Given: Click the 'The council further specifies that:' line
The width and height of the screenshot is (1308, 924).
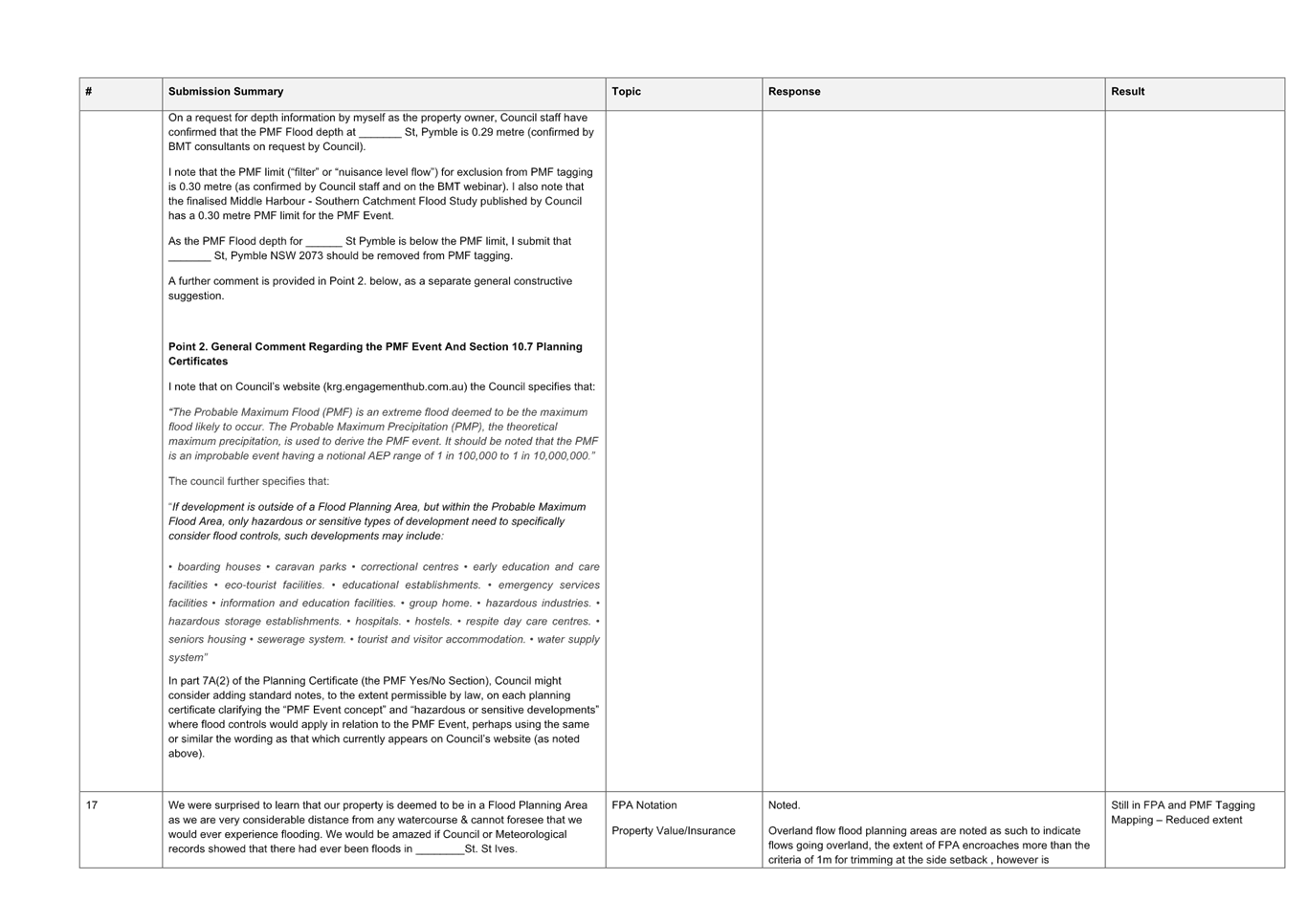Looking at the screenshot, I should tap(249, 482).
